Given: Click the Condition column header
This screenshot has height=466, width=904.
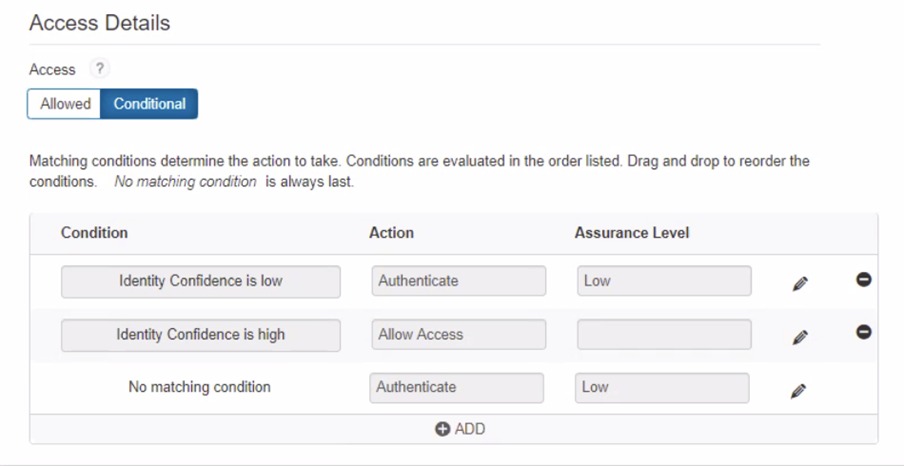Looking at the screenshot, I should pyautogui.click(x=94, y=232).
